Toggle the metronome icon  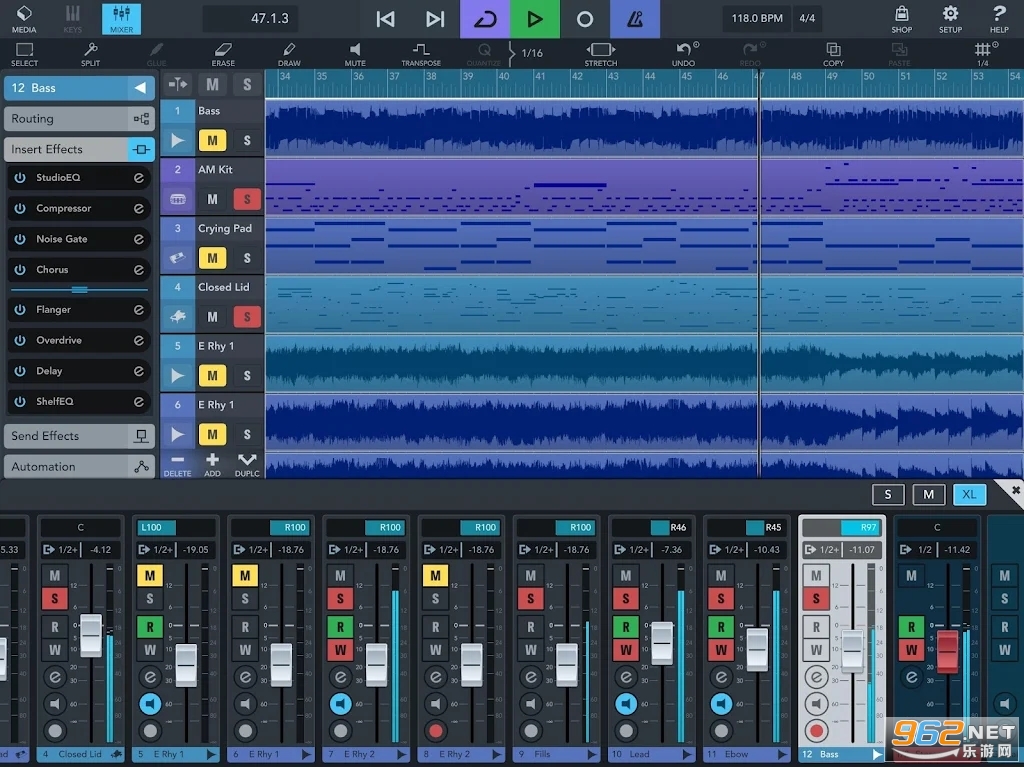tap(635, 19)
